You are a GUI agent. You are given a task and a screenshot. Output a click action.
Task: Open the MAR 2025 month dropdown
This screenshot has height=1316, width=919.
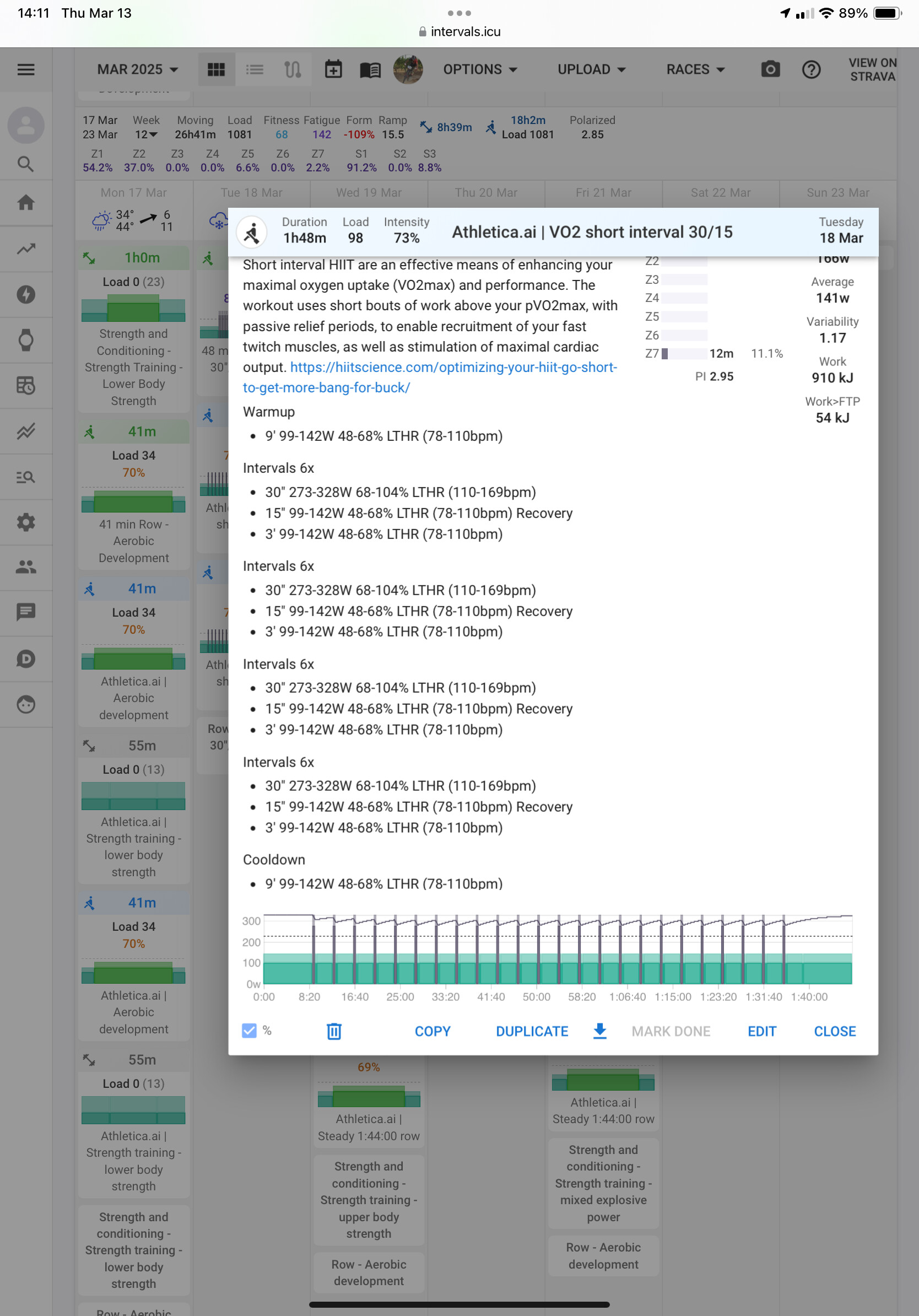click(138, 69)
